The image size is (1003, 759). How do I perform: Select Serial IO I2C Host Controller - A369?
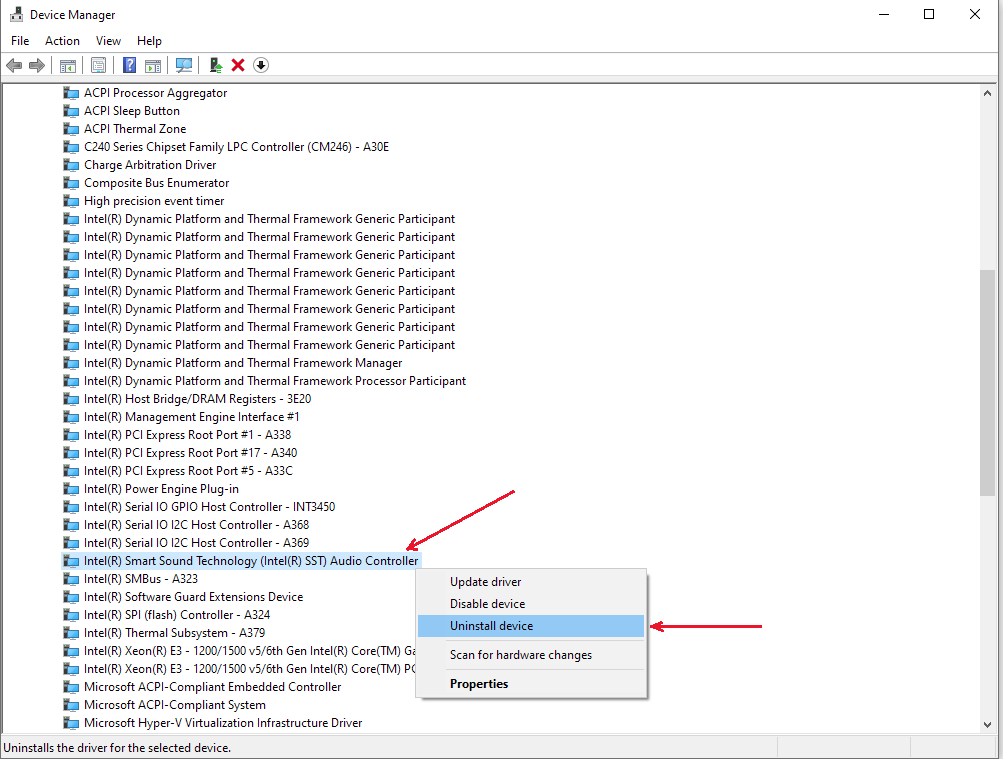[x=196, y=543]
